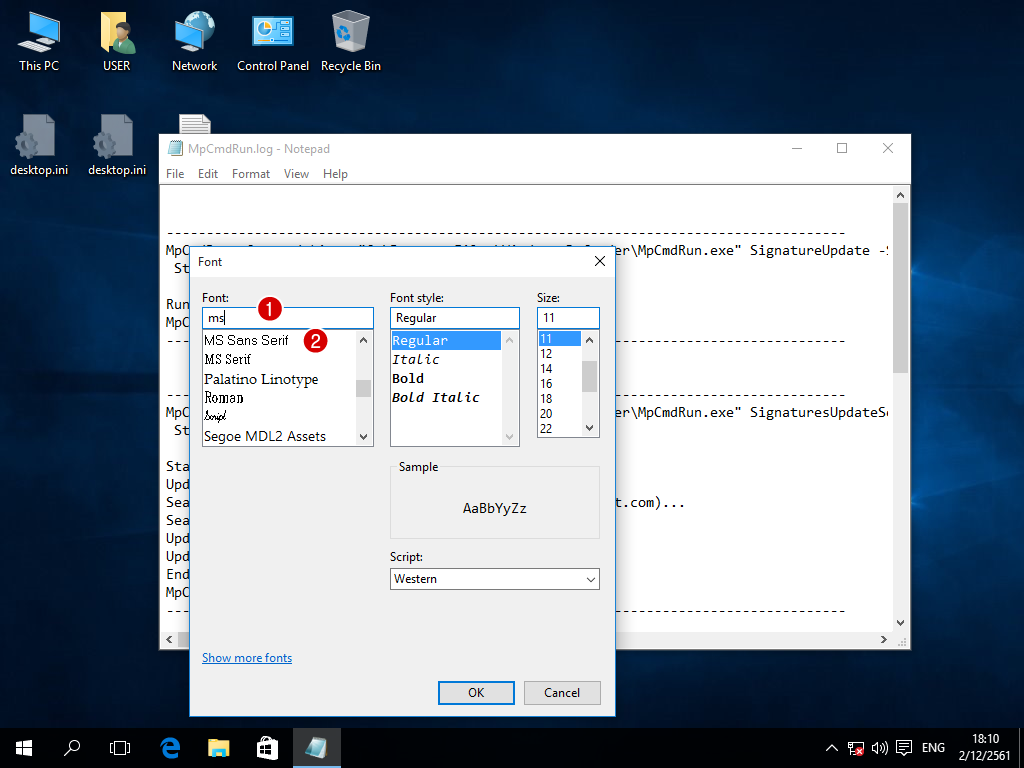
Task: Click the OK button
Action: click(476, 693)
